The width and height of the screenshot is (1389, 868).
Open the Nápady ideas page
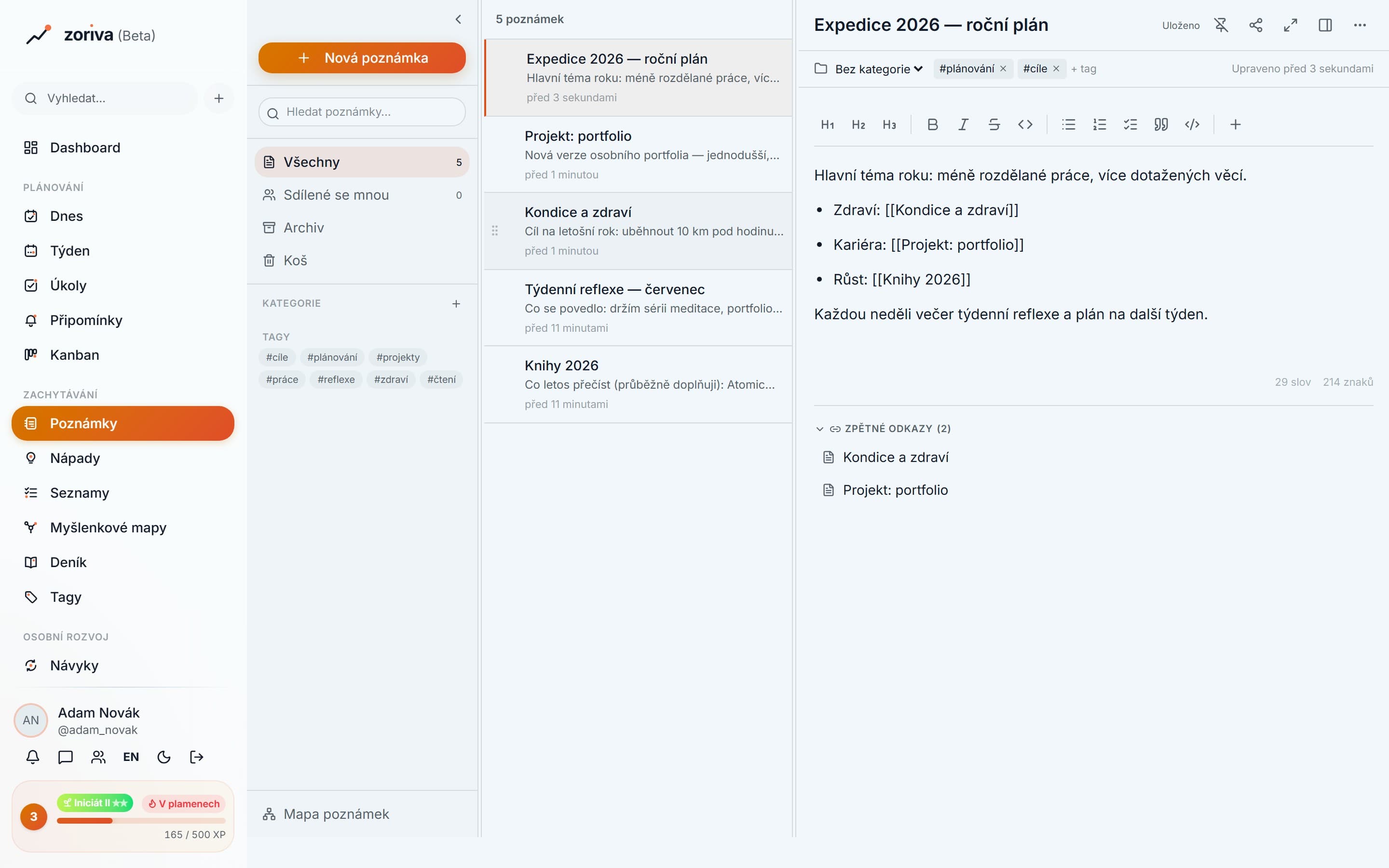[x=123, y=458]
